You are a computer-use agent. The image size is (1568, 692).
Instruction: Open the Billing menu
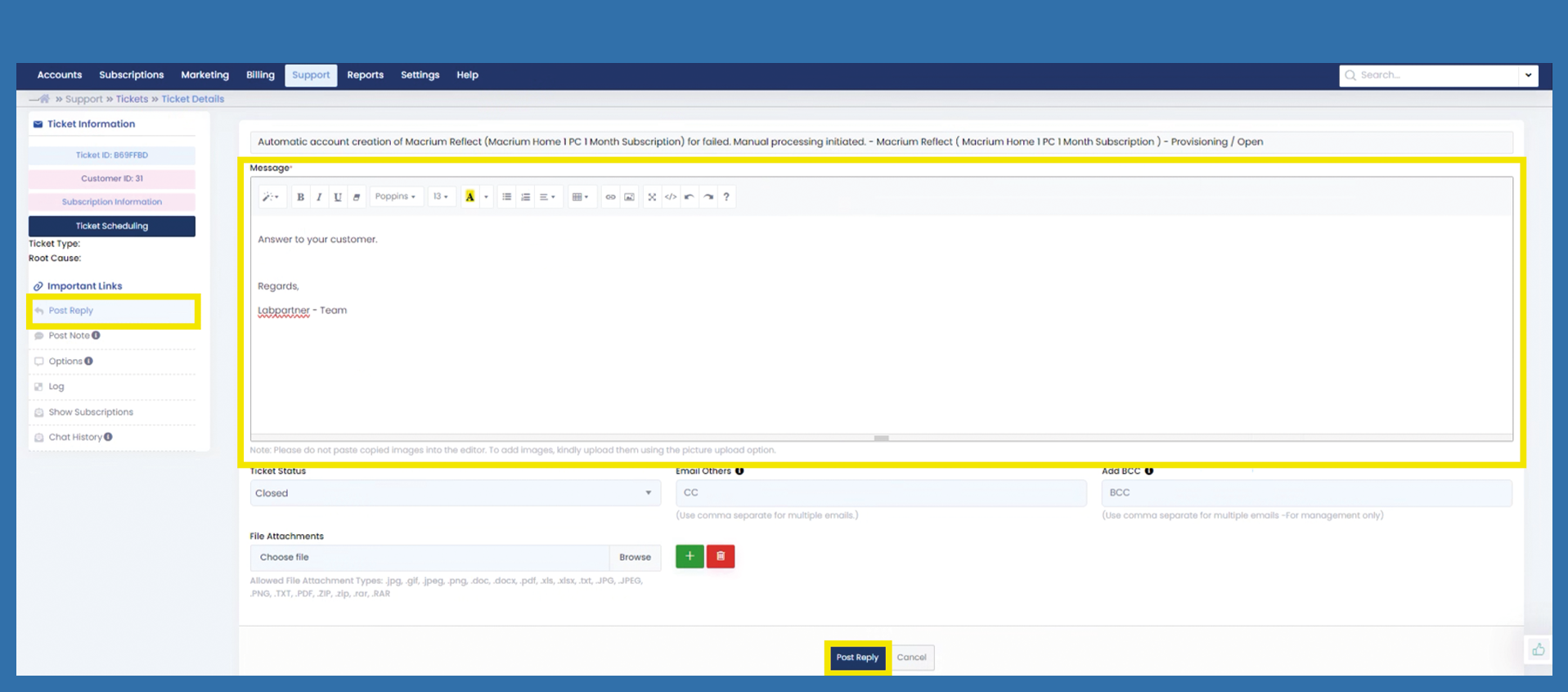click(x=260, y=75)
